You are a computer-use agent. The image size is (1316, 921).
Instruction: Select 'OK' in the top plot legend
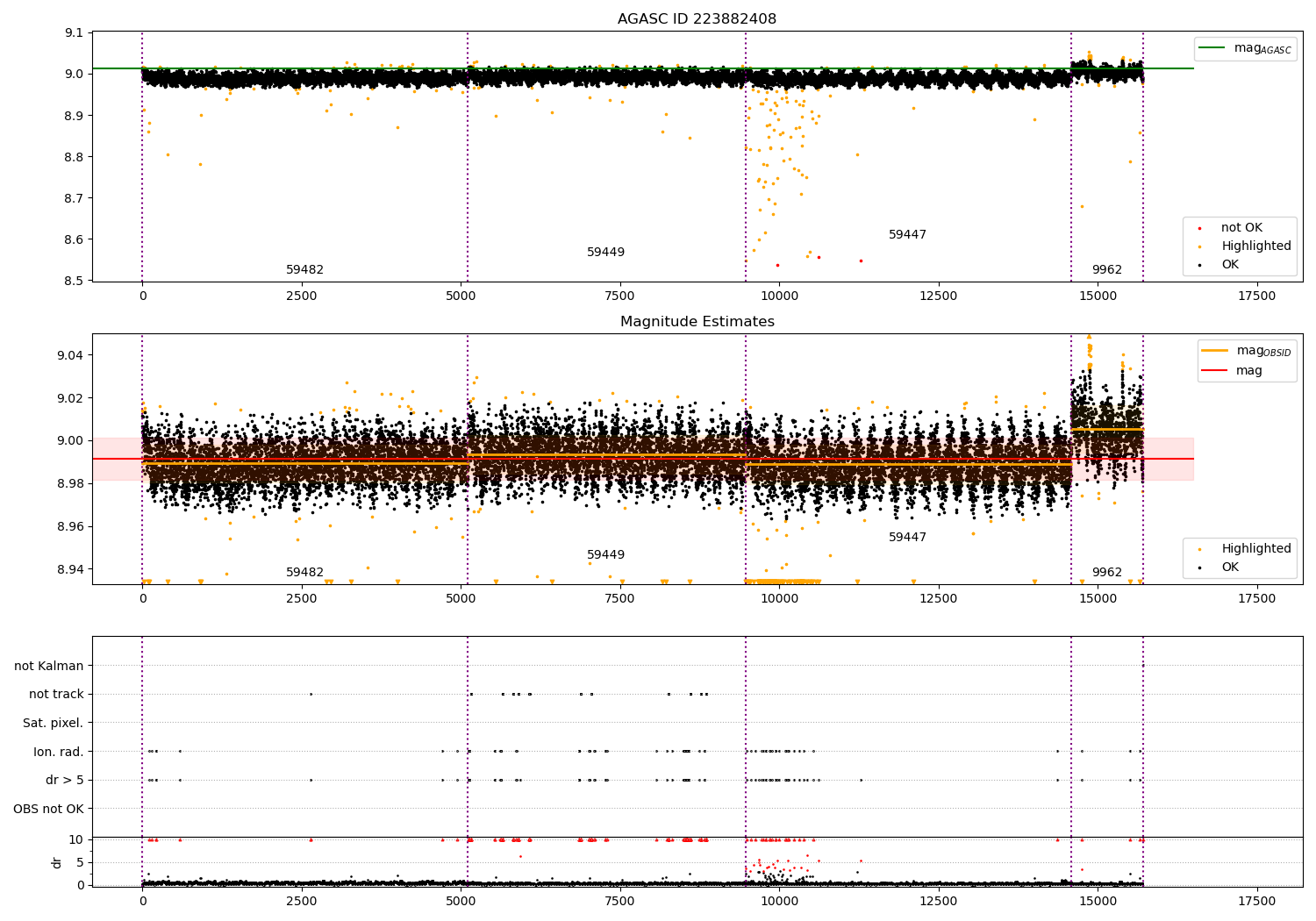[1230, 265]
